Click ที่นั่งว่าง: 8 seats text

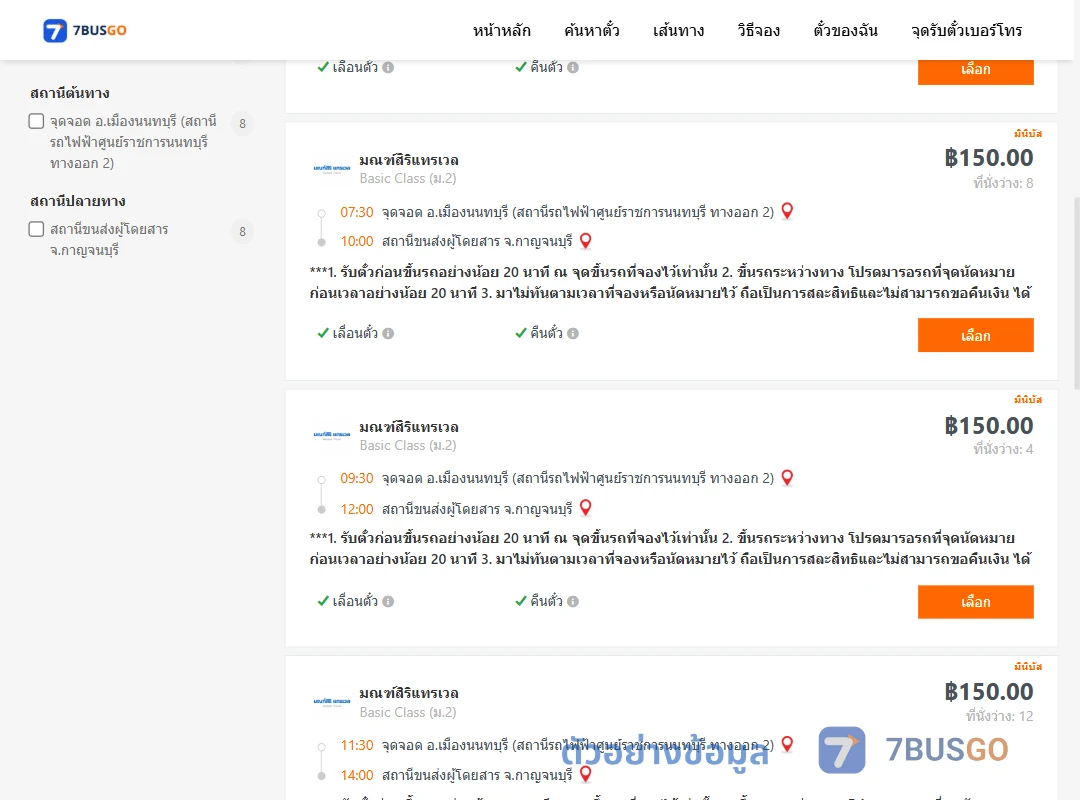[1003, 183]
